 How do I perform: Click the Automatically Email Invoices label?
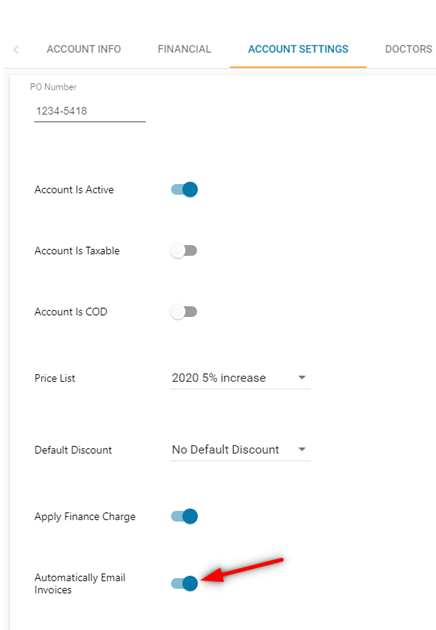point(80,583)
